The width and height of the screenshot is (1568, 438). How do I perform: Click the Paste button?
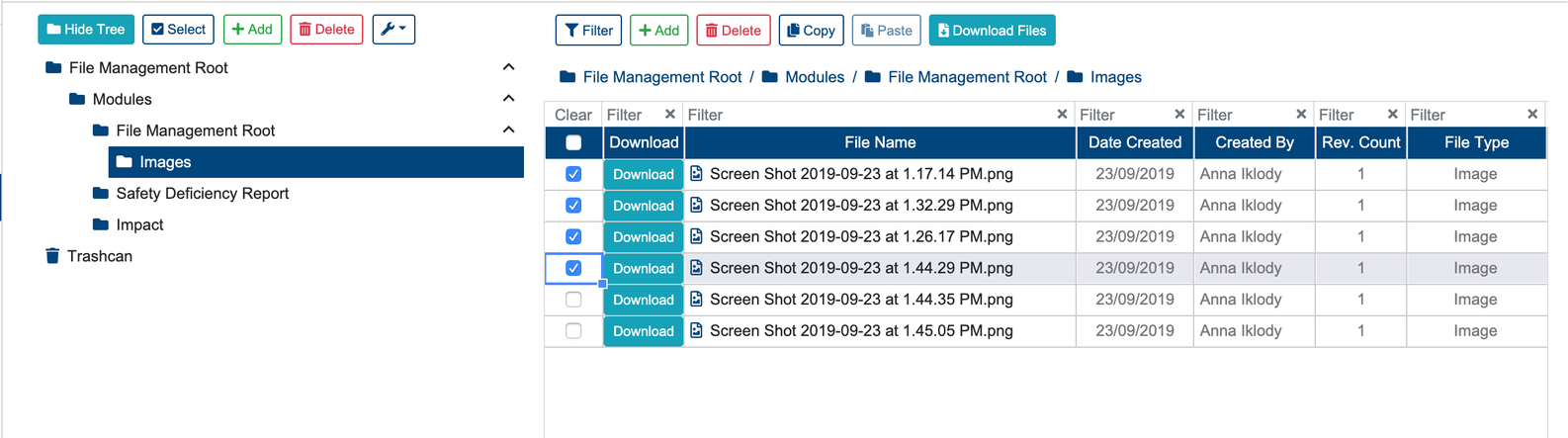coord(887,31)
